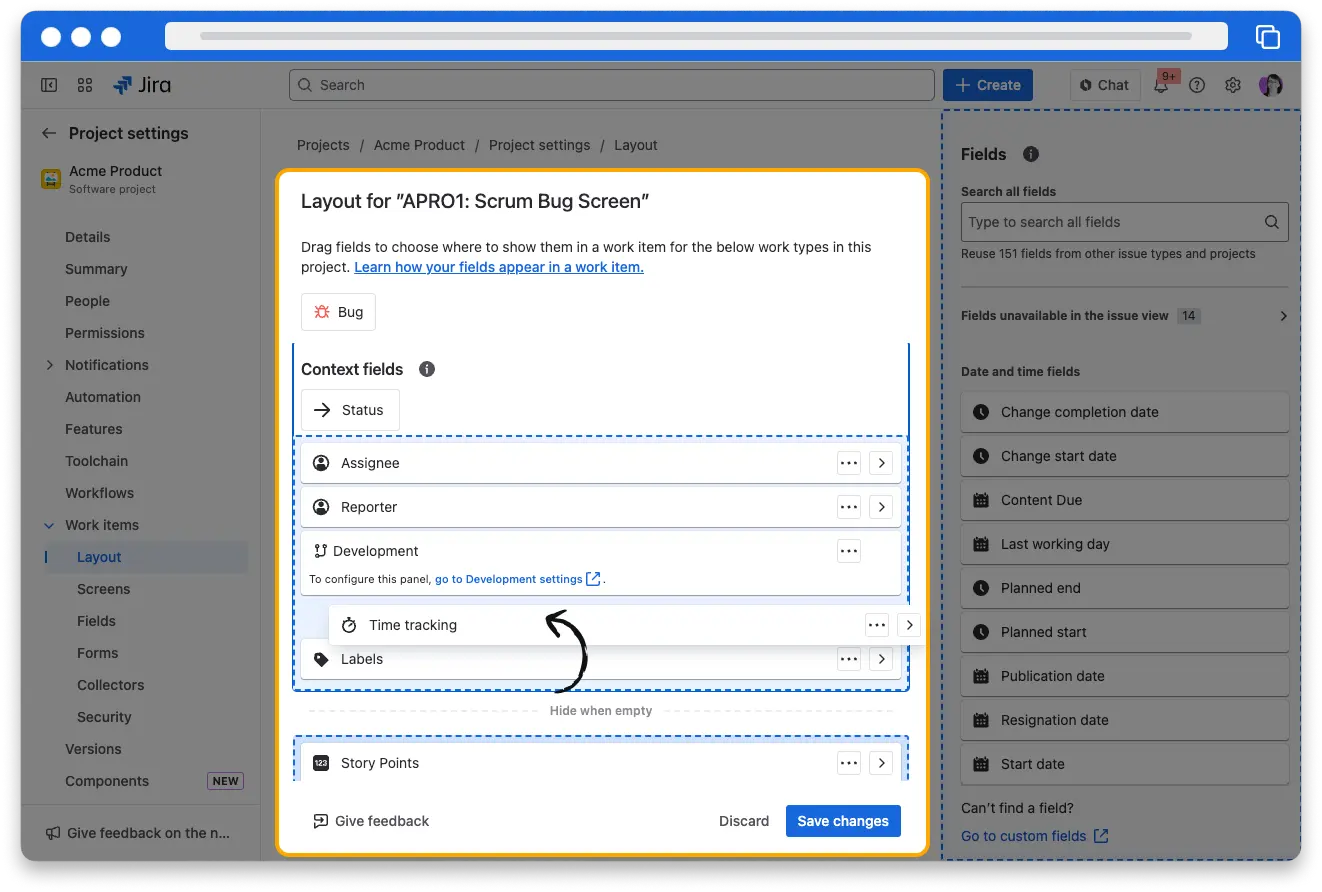The image size is (1322, 892).
Task: Click the Jira logo
Action: [142, 85]
